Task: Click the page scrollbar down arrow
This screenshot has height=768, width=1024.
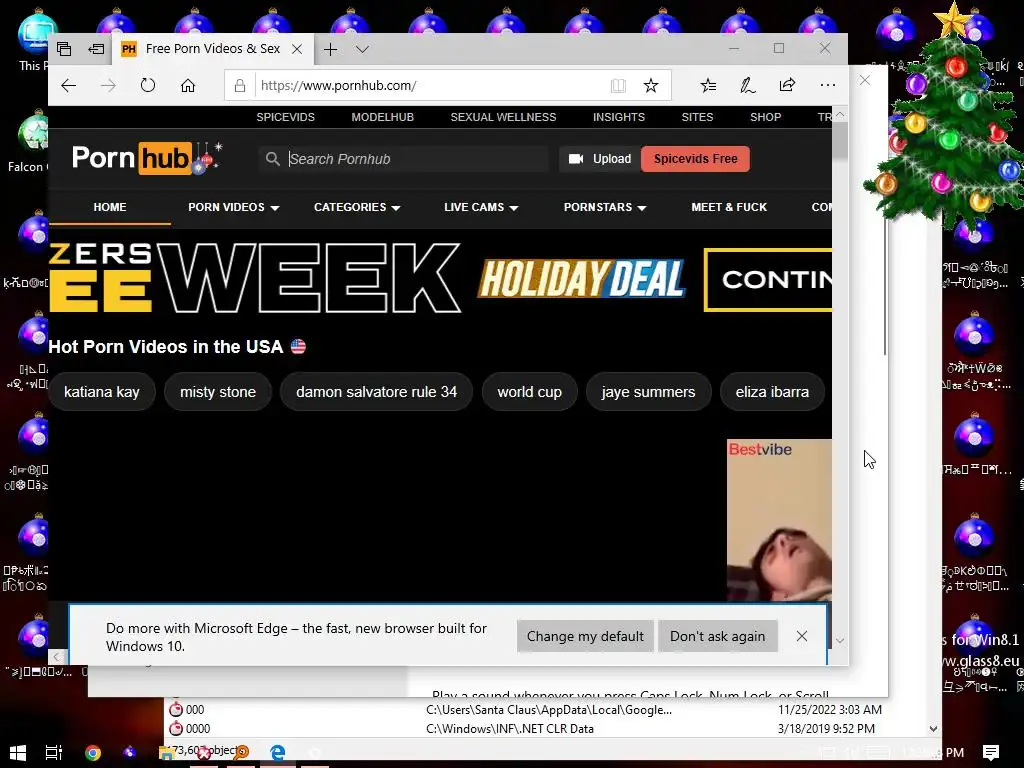Action: point(840,641)
